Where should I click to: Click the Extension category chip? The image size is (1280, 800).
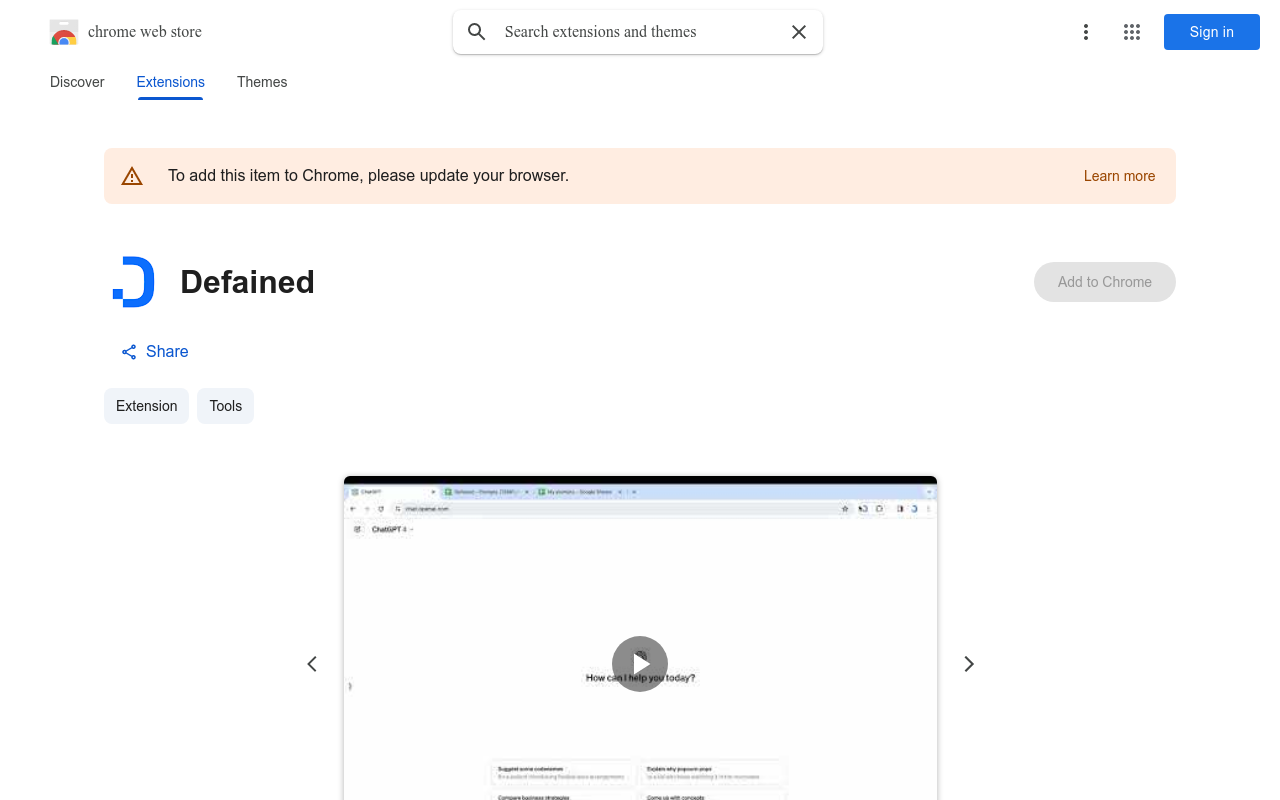pyautogui.click(x=146, y=406)
